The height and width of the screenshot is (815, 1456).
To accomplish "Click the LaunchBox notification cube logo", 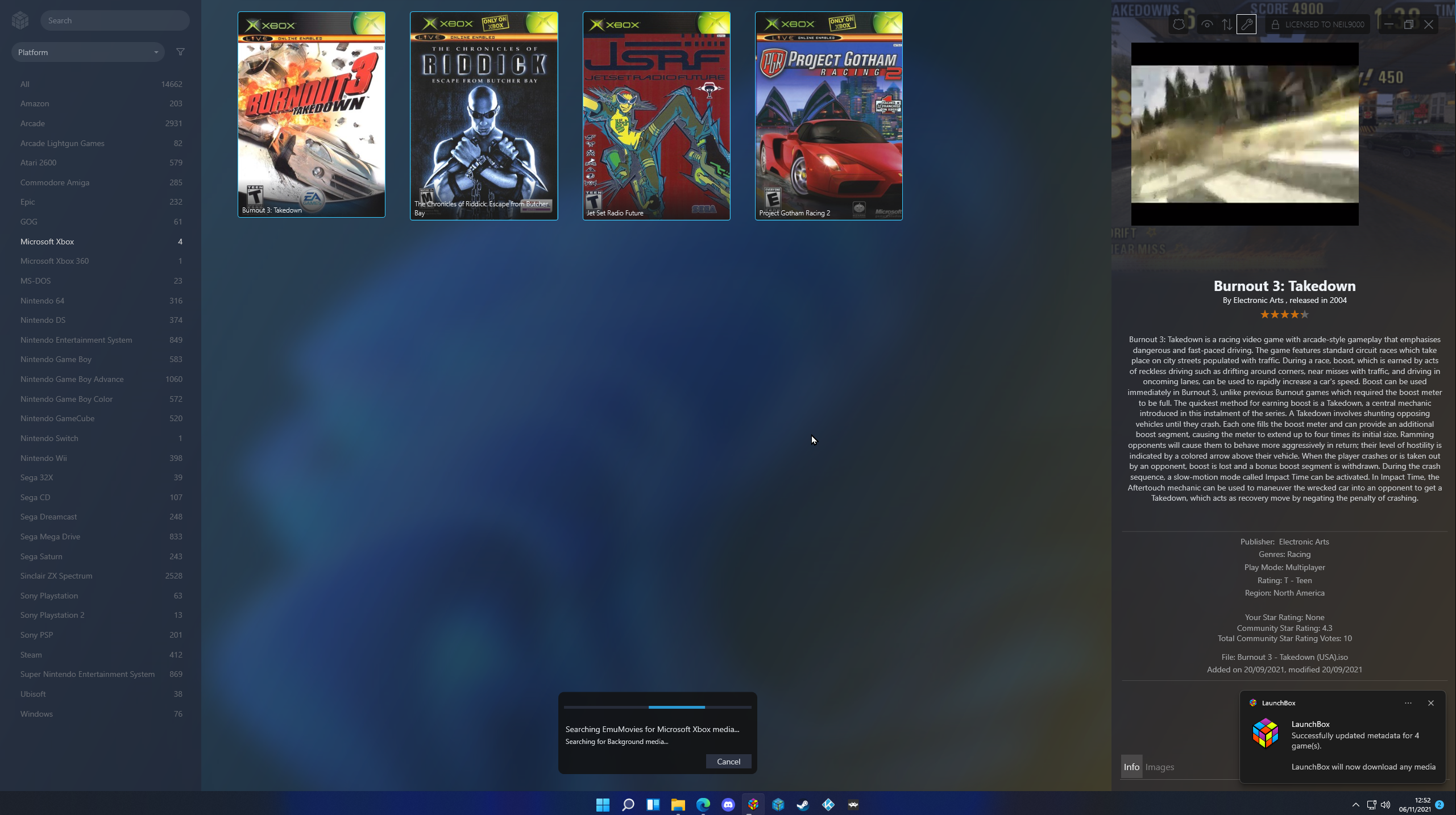I will (x=1266, y=734).
